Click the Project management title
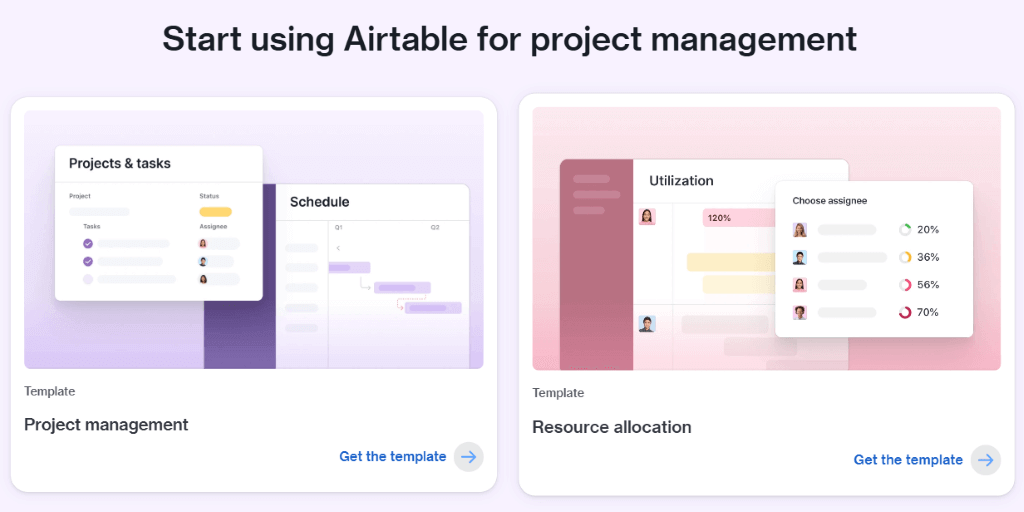 point(106,424)
